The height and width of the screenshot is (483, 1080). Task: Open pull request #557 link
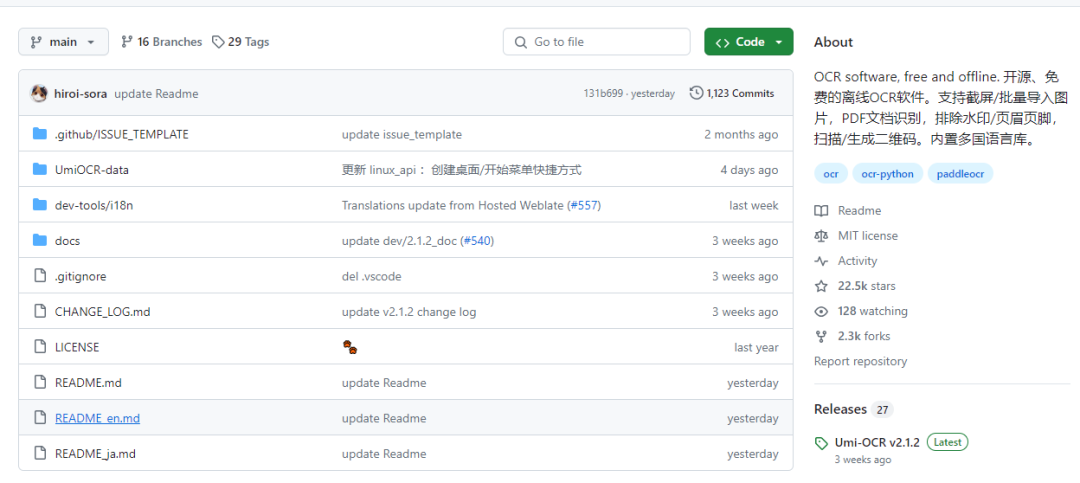[584, 205]
